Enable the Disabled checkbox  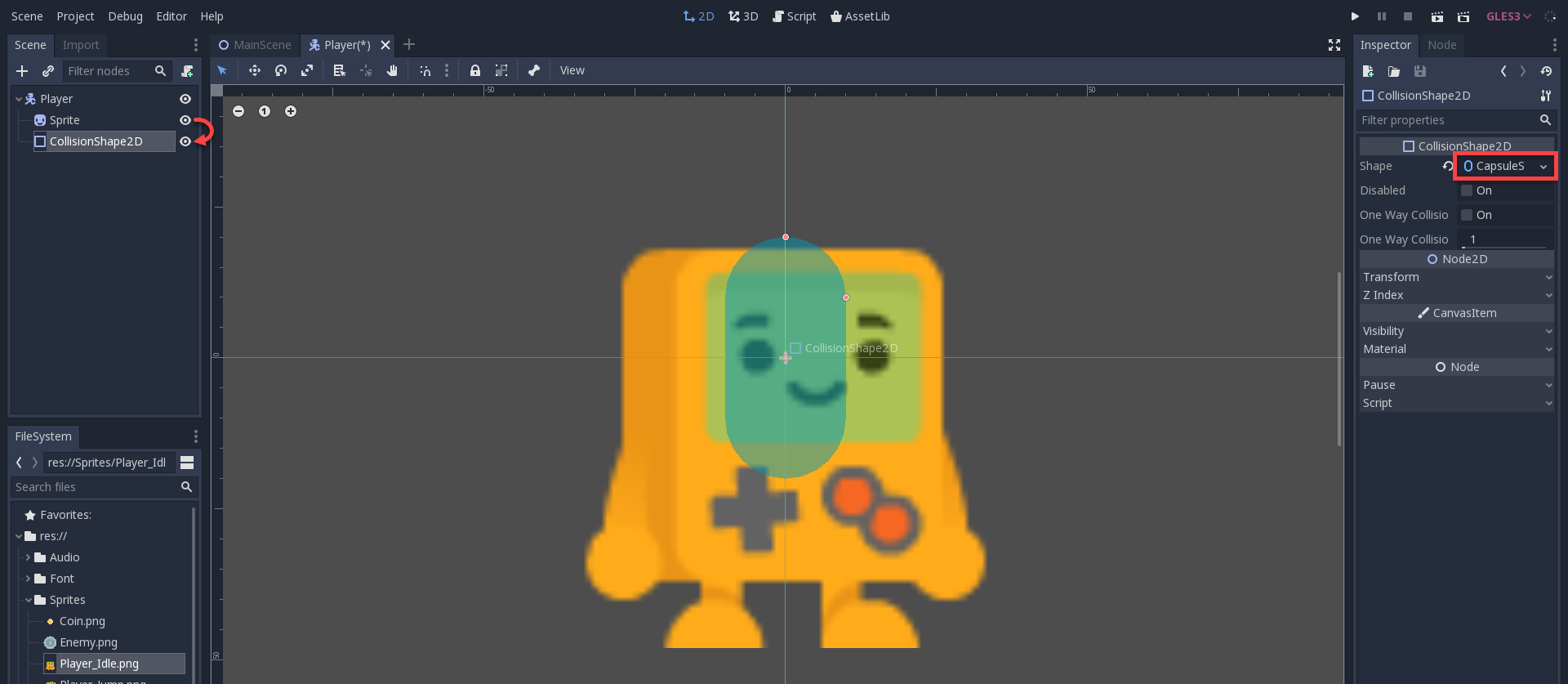click(1467, 190)
